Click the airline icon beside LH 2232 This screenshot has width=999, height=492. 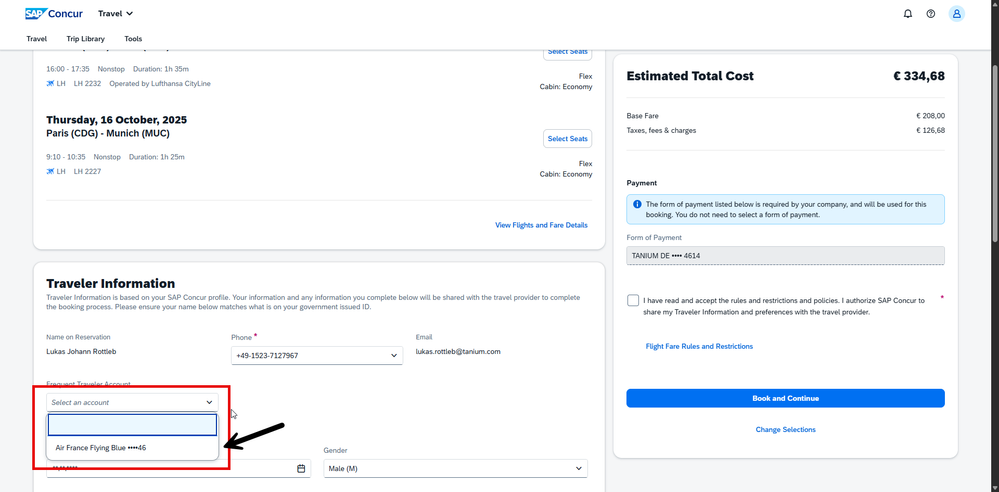tap(51, 84)
